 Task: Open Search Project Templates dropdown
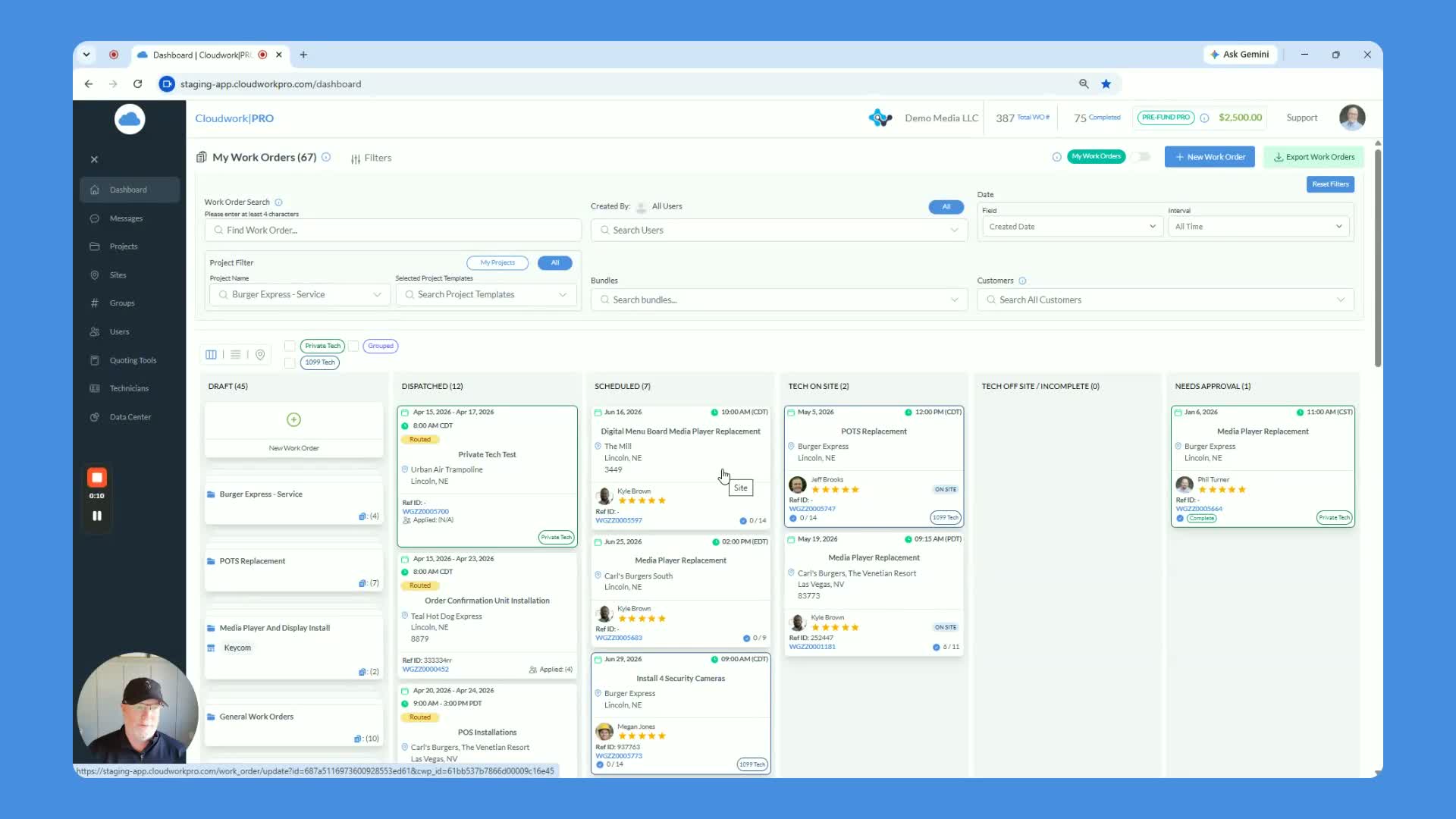coord(486,294)
